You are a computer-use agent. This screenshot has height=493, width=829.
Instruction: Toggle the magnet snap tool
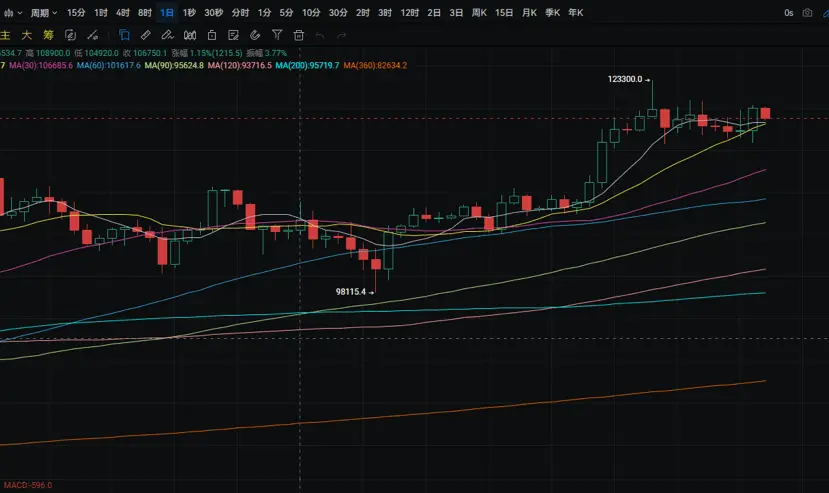pos(255,35)
